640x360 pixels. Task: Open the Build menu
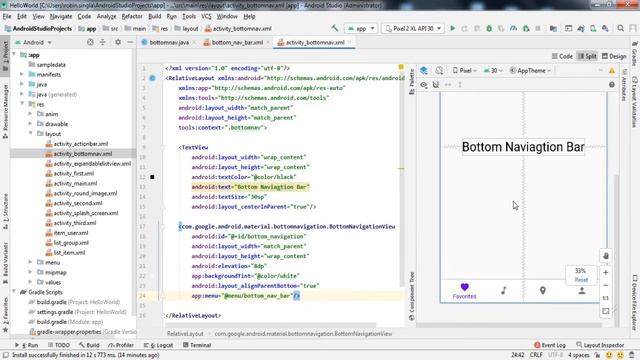coord(154,16)
